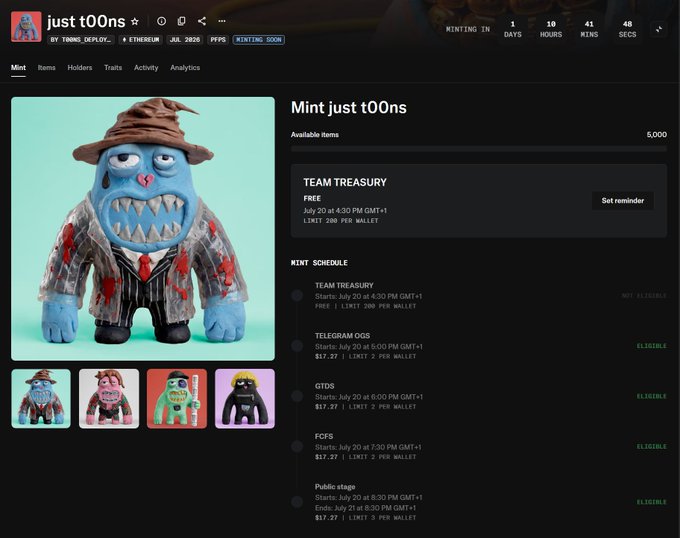Select the pink monster thumbnail
Screen dimensions: 680x538
click(109, 399)
